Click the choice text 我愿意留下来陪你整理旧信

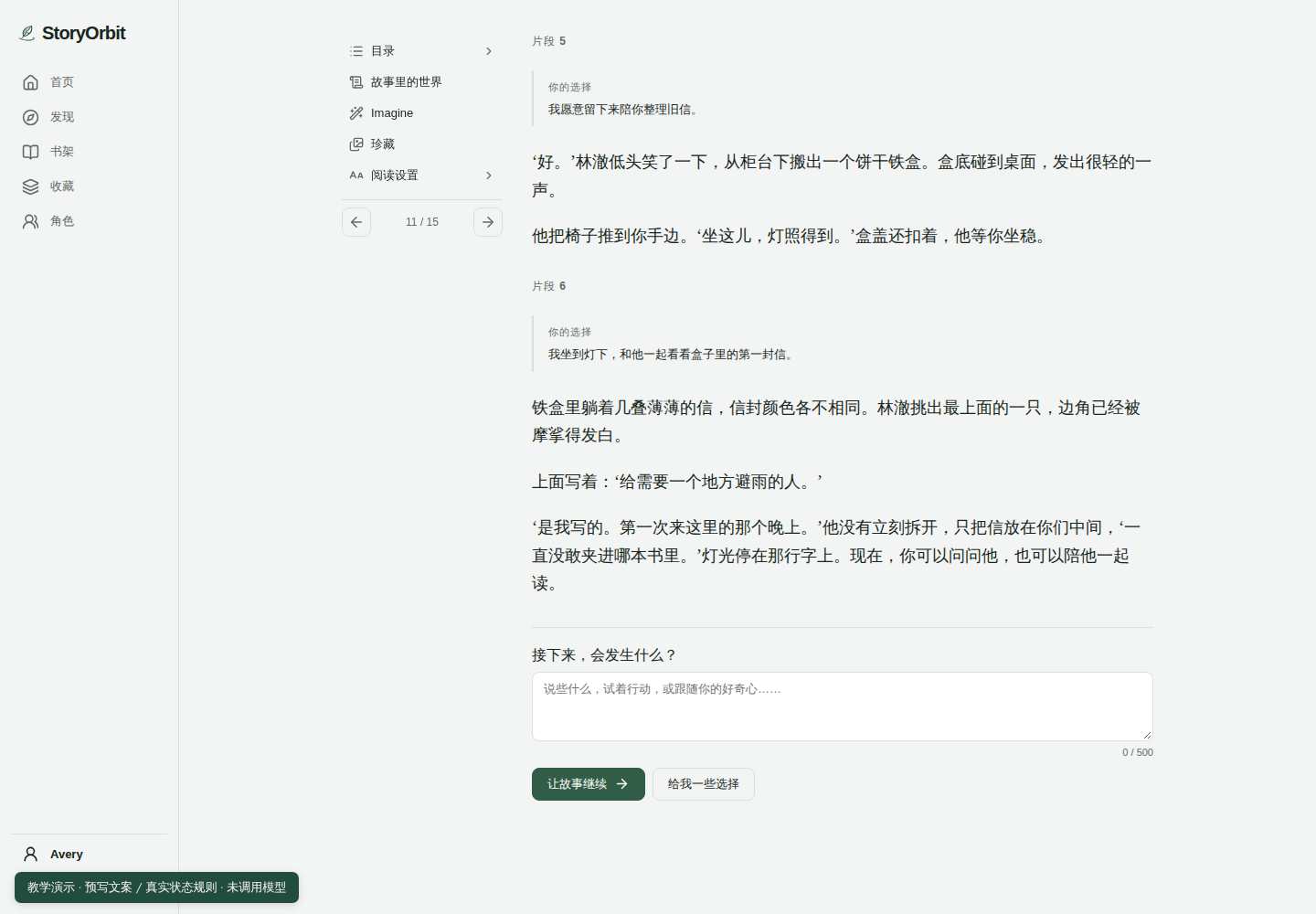[623, 110]
